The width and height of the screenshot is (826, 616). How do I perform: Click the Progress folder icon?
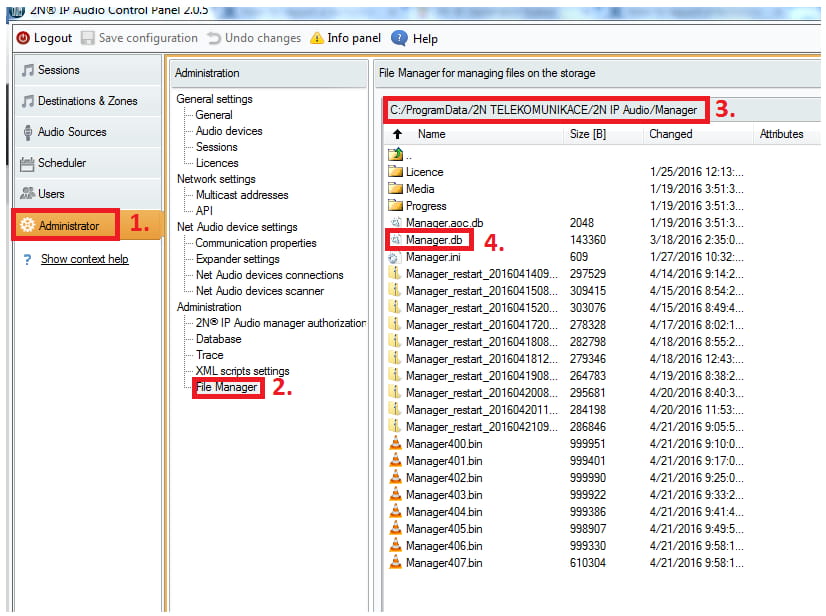pyautogui.click(x=395, y=205)
